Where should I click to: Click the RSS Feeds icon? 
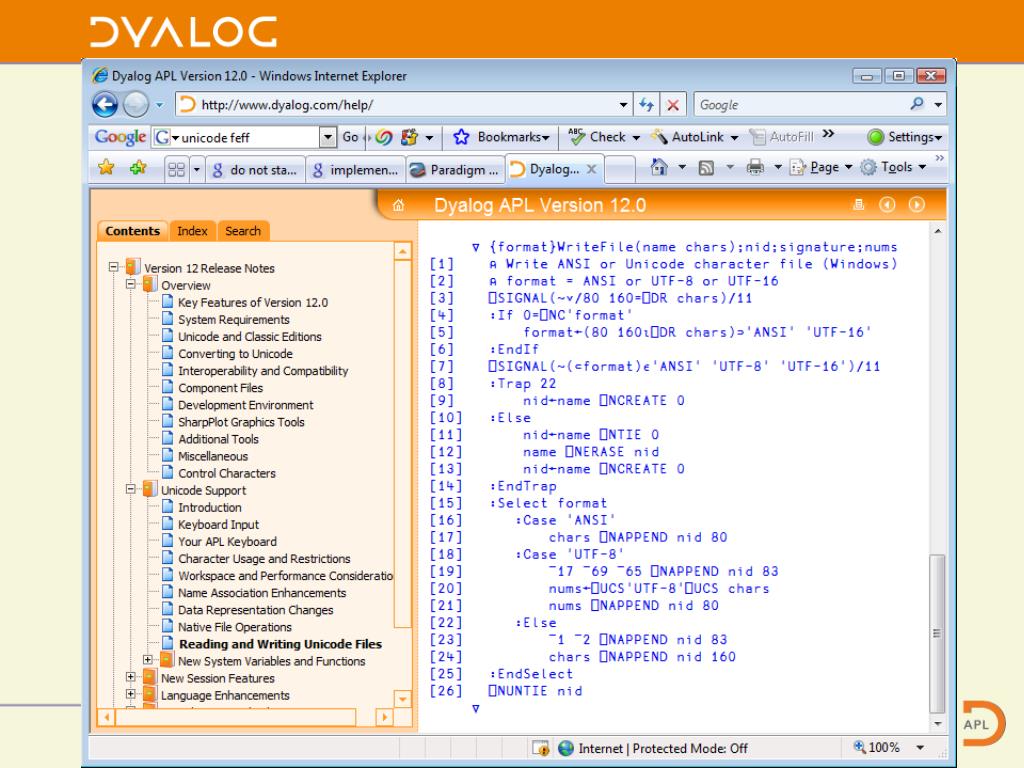[x=706, y=168]
